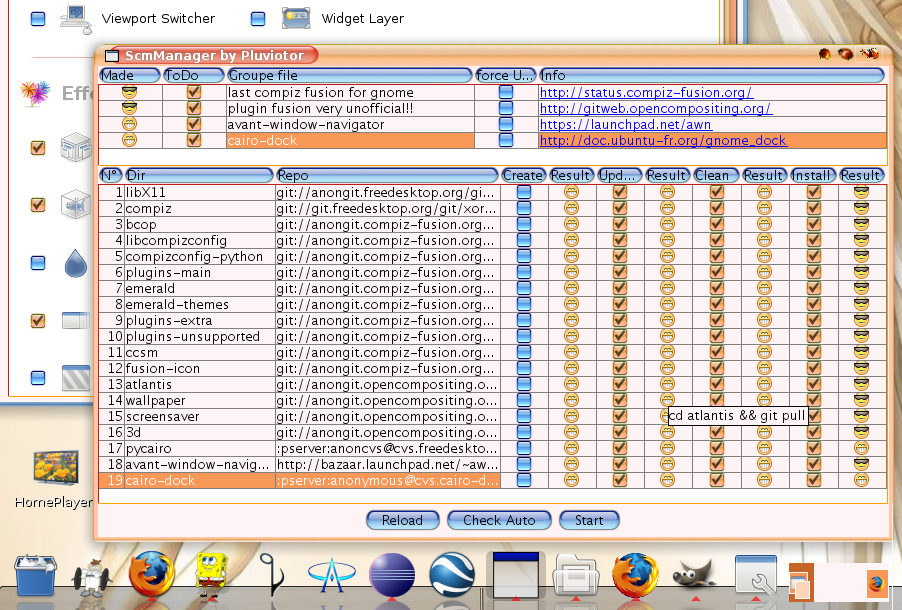
Task: Click the Made column header
Action: click(x=129, y=75)
